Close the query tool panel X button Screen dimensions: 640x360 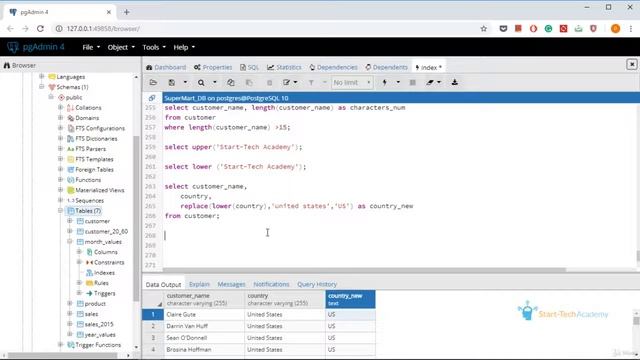tap(632, 64)
